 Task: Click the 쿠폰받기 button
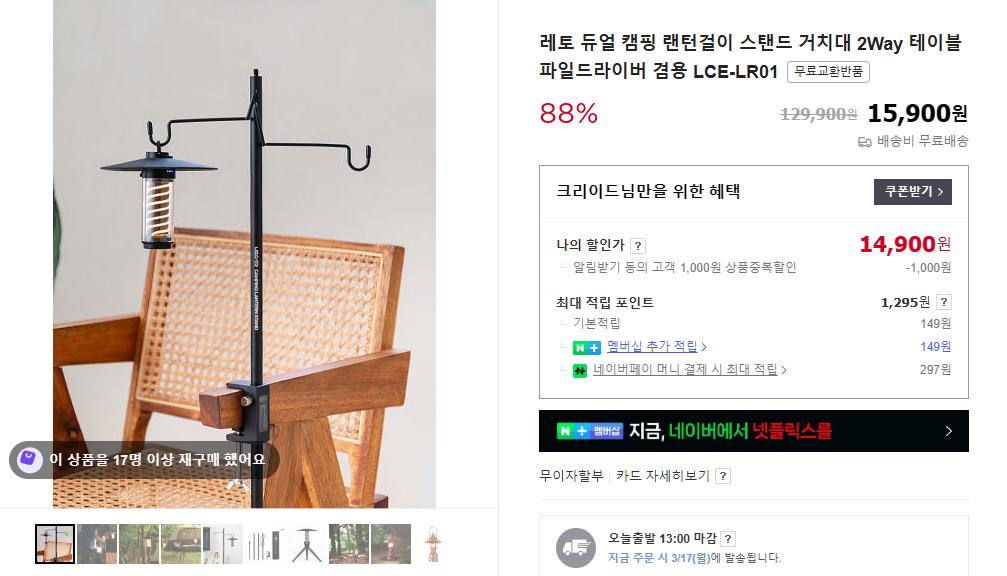[x=913, y=192]
